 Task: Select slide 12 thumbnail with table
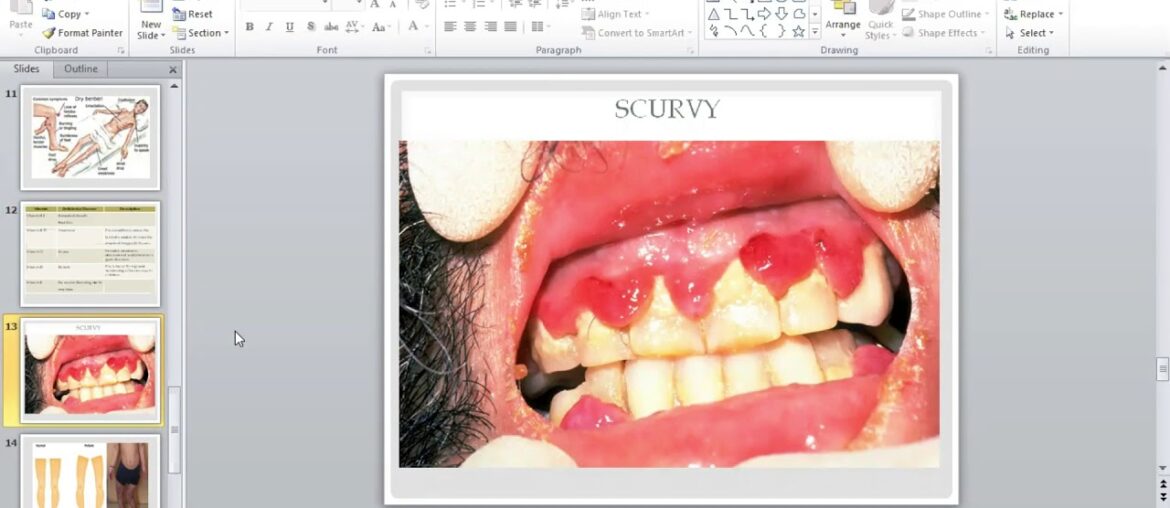tap(90, 253)
